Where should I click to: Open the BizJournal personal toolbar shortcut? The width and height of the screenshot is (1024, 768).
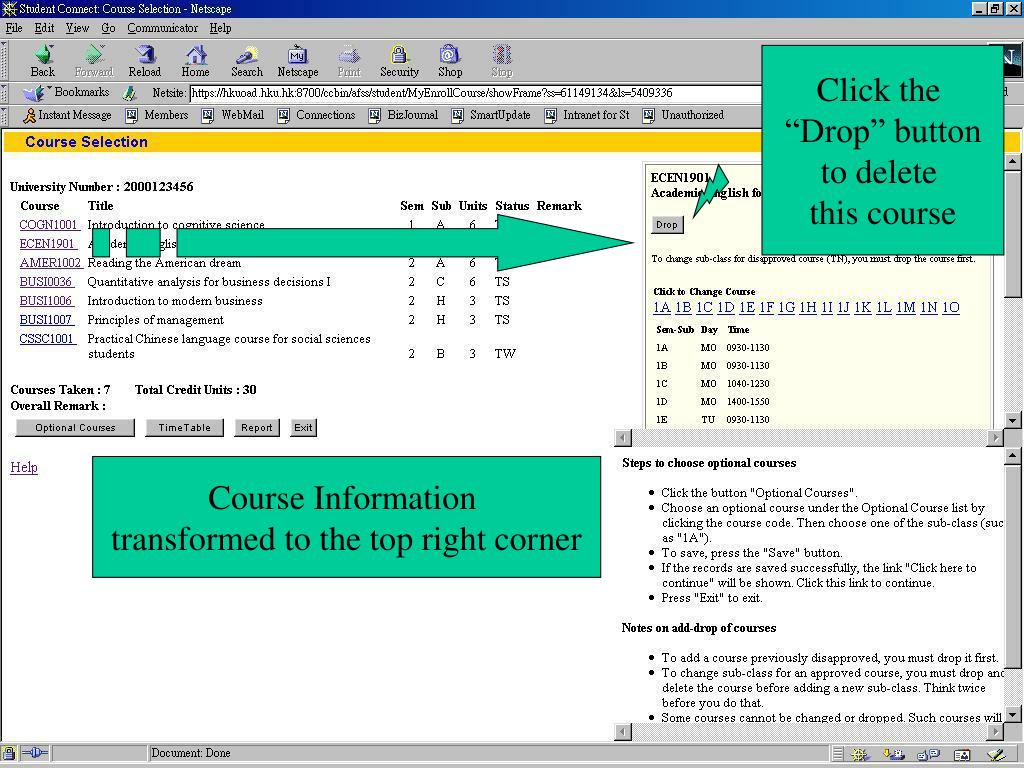404,115
